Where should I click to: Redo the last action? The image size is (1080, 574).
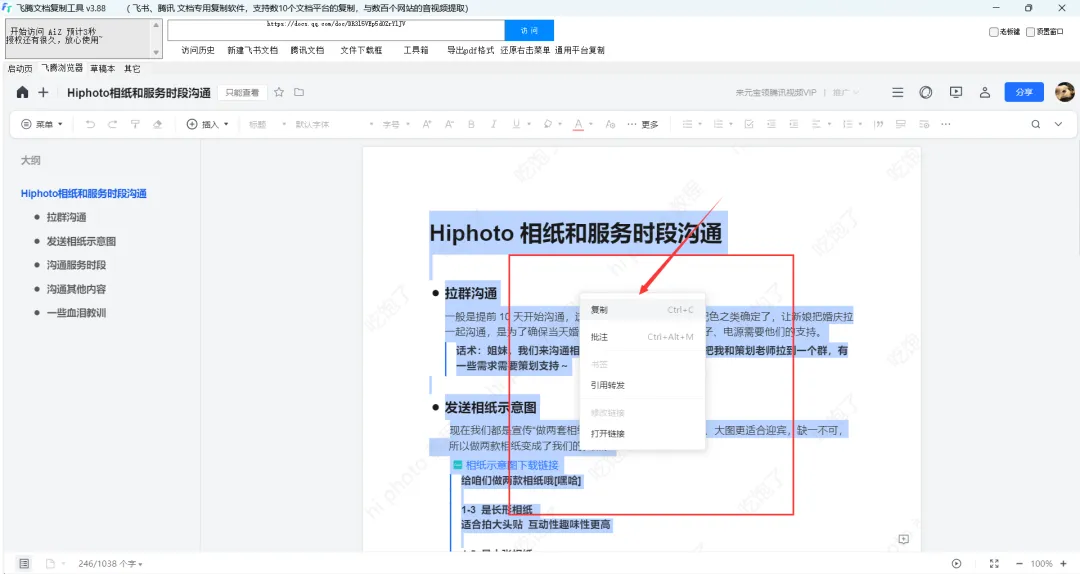[112, 124]
